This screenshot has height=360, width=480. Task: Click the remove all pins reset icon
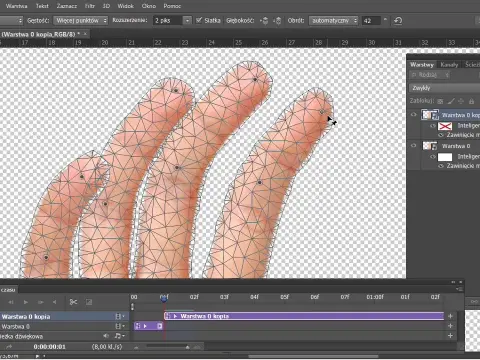click(398, 21)
